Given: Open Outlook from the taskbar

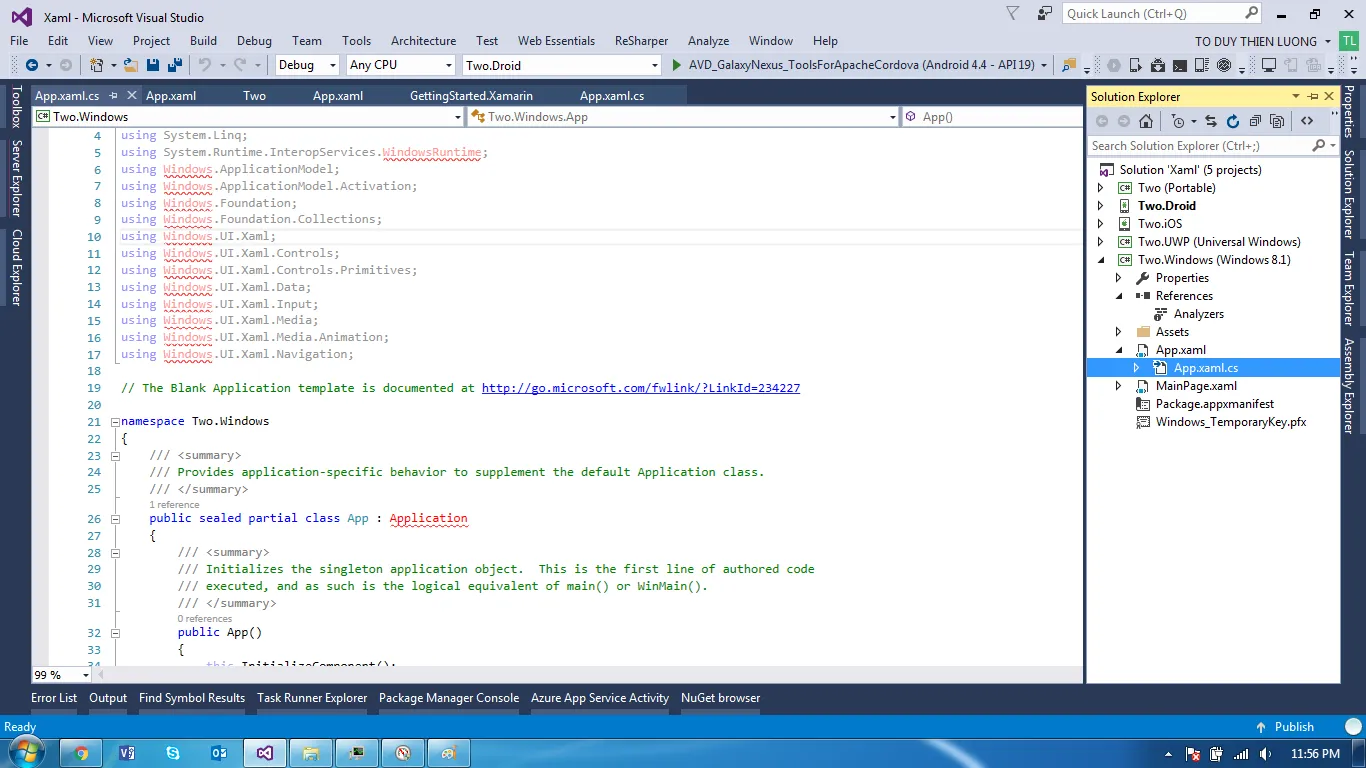Looking at the screenshot, I should point(219,753).
